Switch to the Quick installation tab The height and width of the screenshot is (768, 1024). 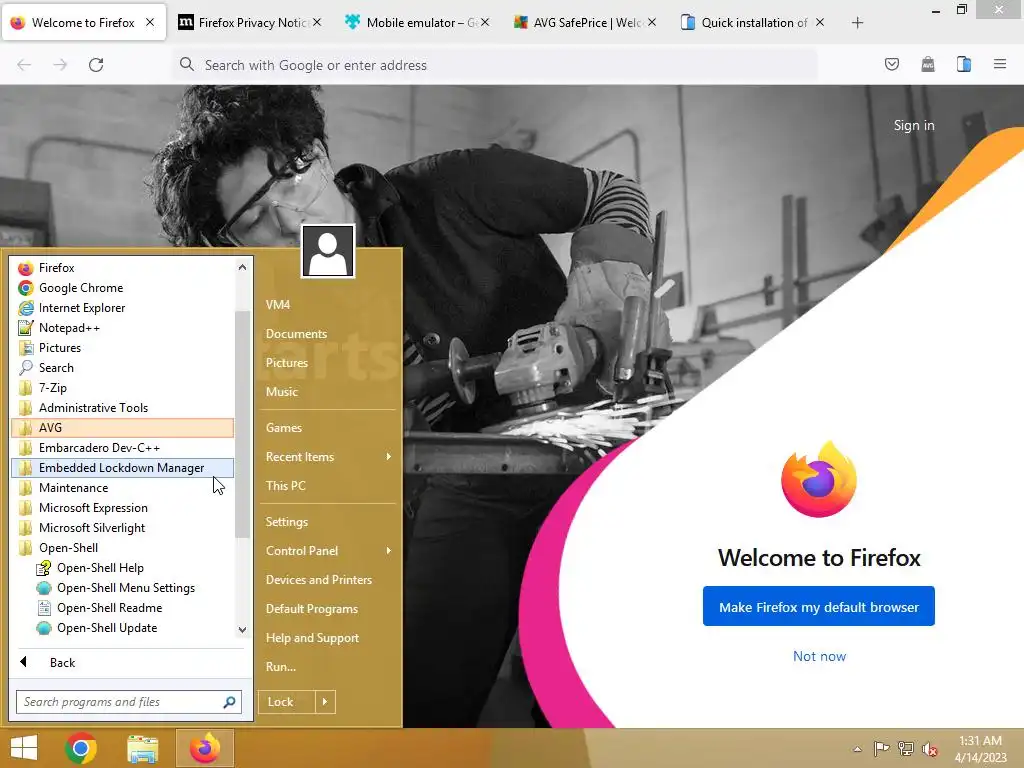point(753,22)
